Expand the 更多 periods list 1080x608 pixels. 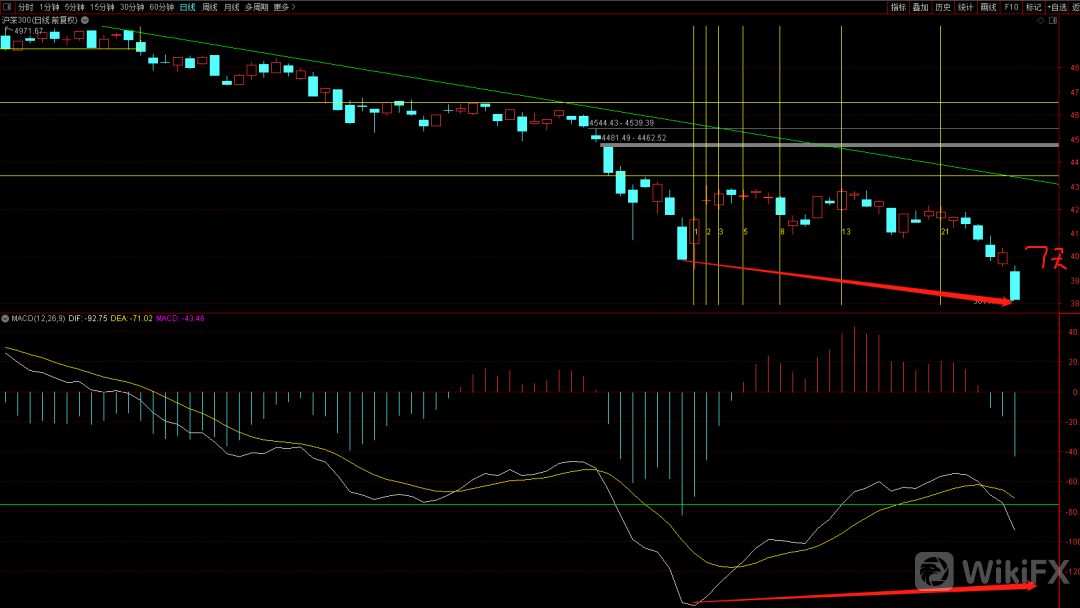284,7
